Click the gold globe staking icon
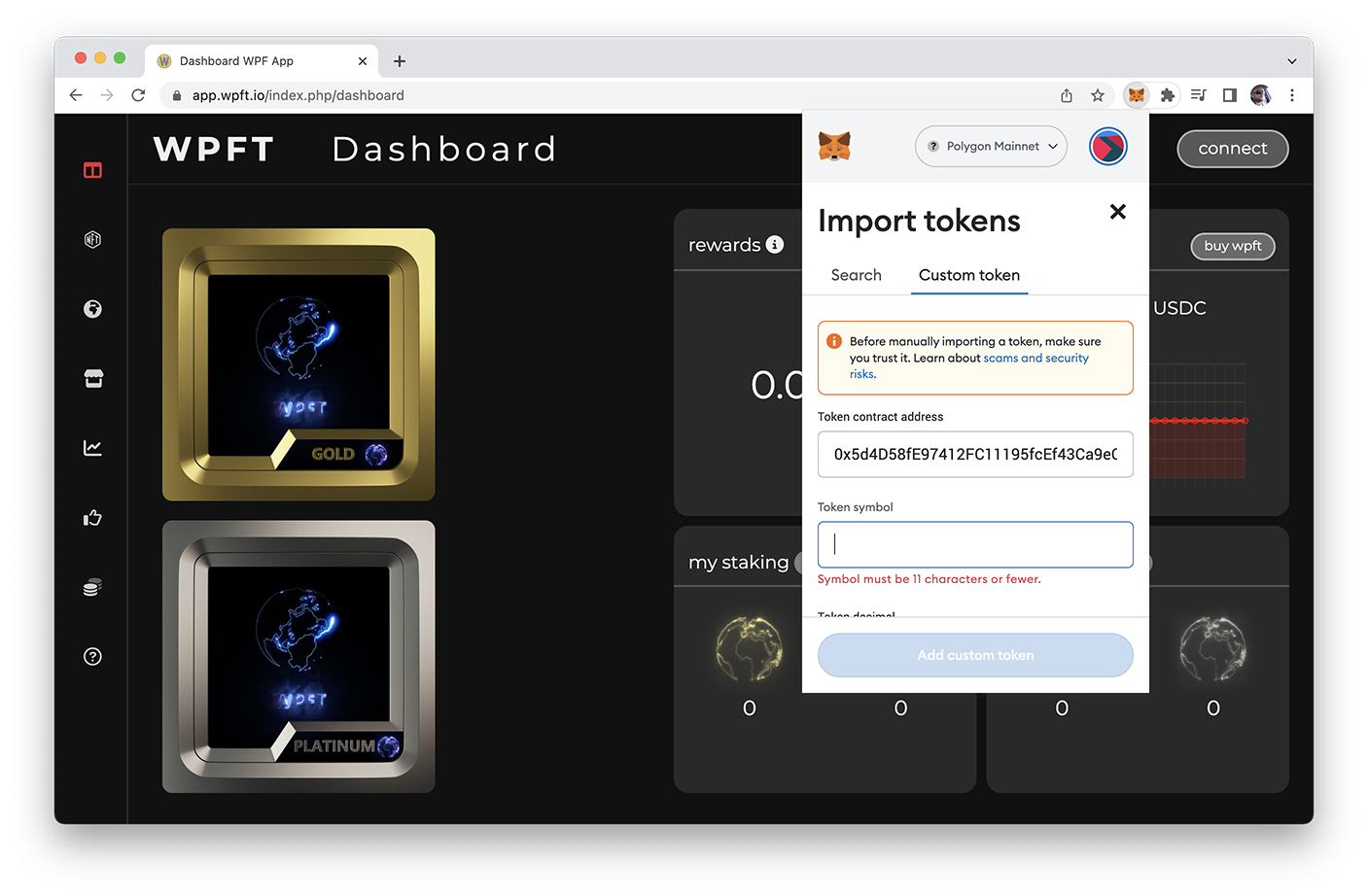The width and height of the screenshot is (1368, 896). (x=749, y=648)
